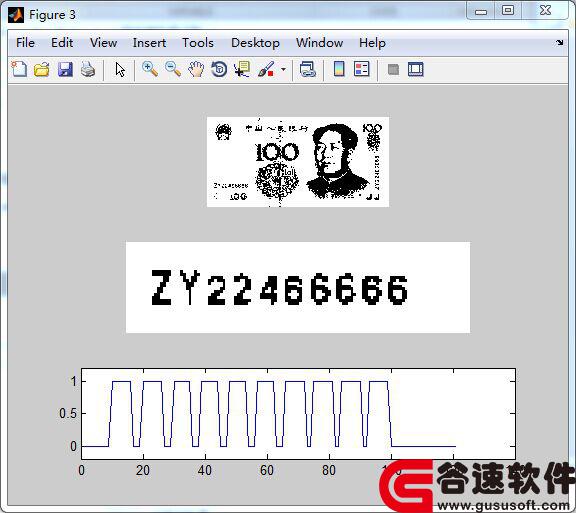Open the File menu
576x513 pixels.
(25, 43)
